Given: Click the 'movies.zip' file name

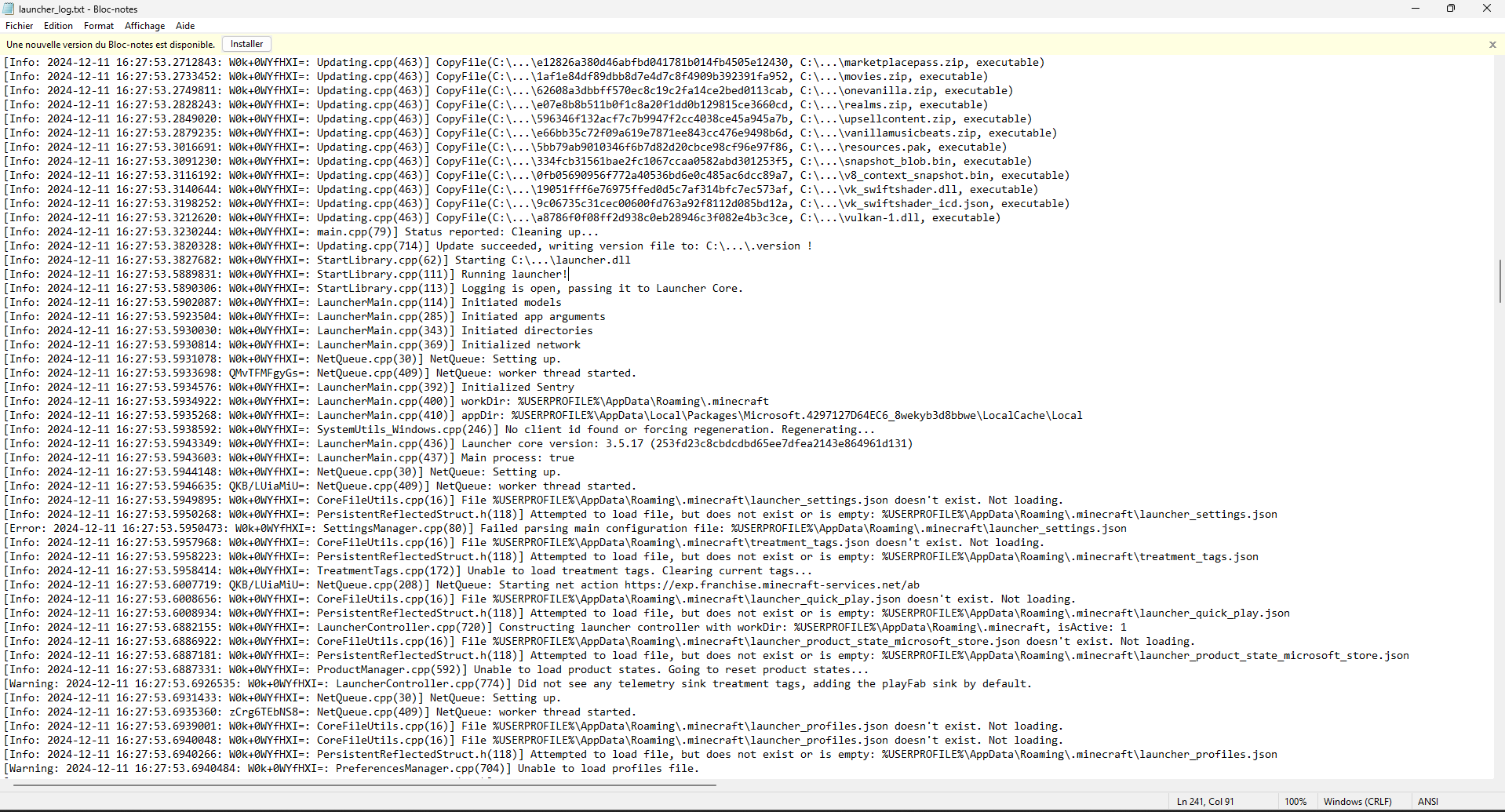Looking at the screenshot, I should coord(875,76).
